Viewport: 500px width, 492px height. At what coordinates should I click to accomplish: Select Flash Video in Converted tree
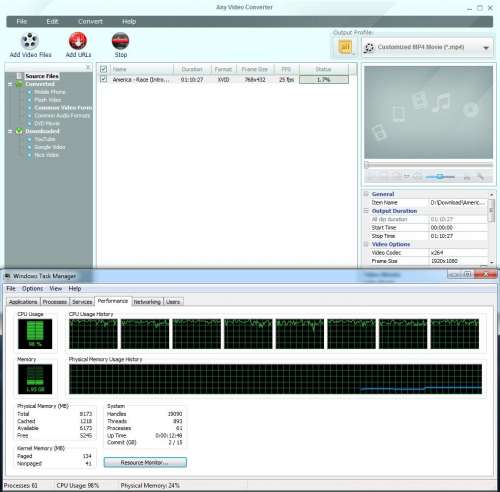point(48,100)
